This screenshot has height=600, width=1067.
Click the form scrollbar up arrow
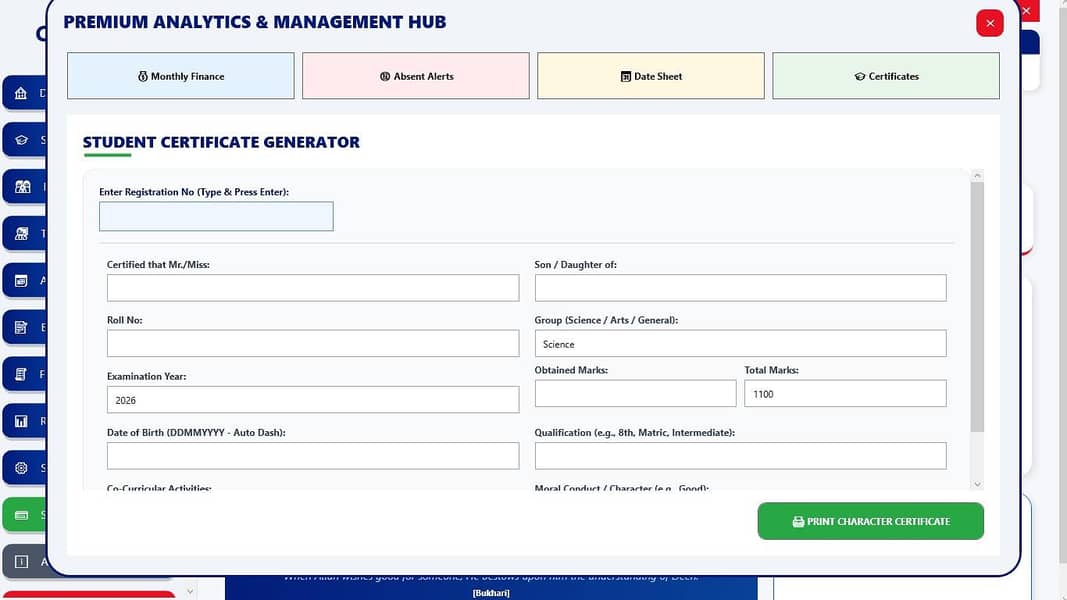click(977, 176)
